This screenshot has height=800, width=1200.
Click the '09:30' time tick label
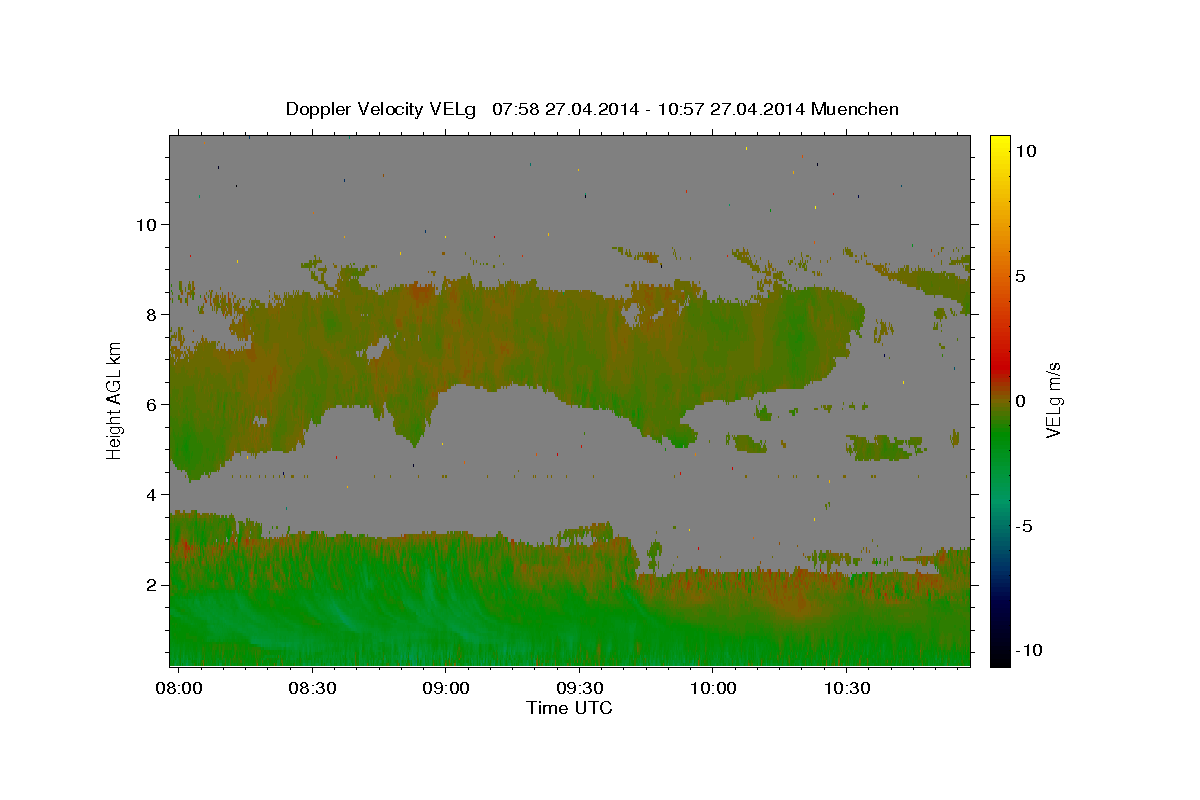[x=579, y=689]
